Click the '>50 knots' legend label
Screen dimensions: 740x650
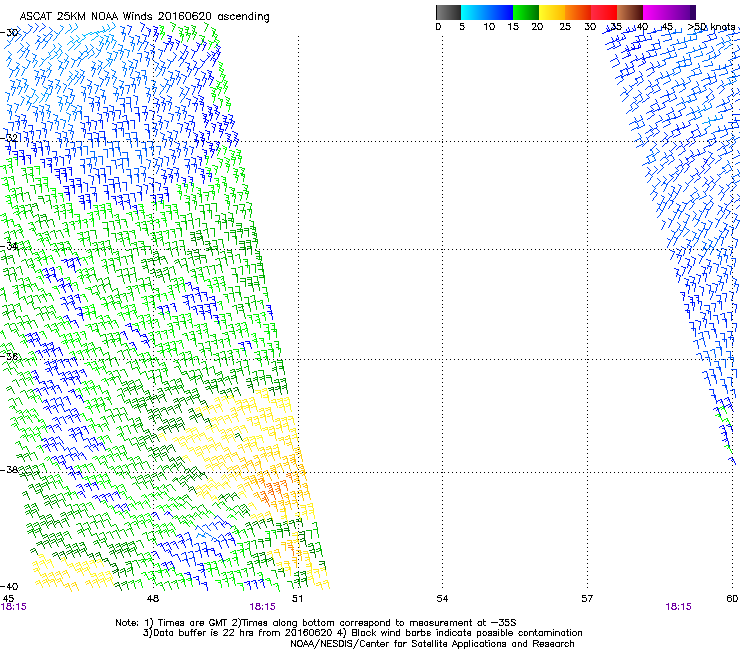[712, 27]
